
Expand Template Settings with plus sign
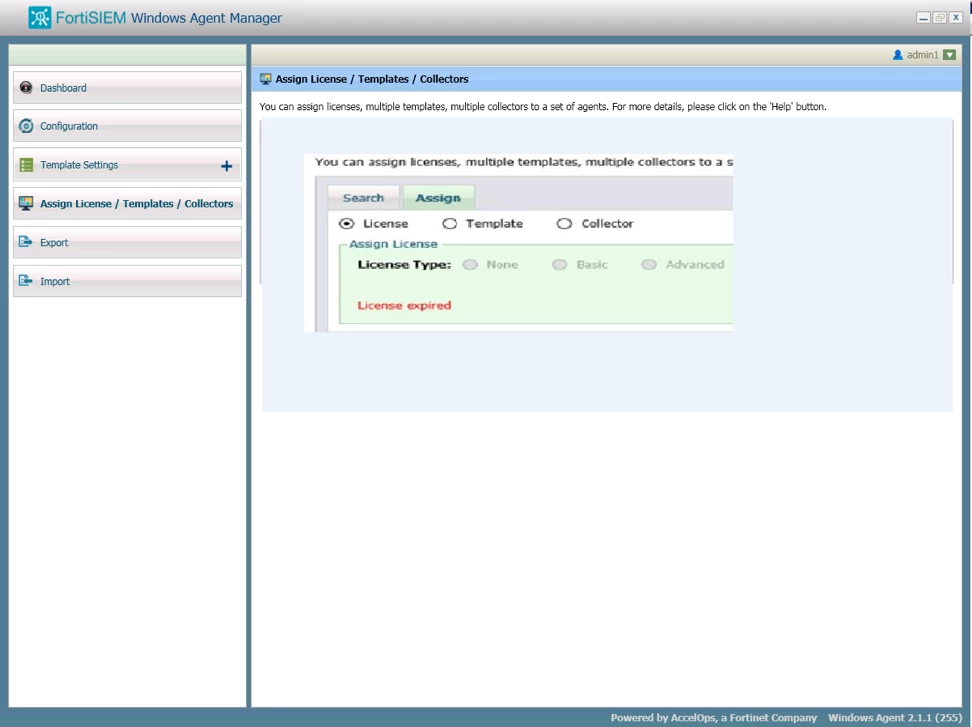(226, 165)
